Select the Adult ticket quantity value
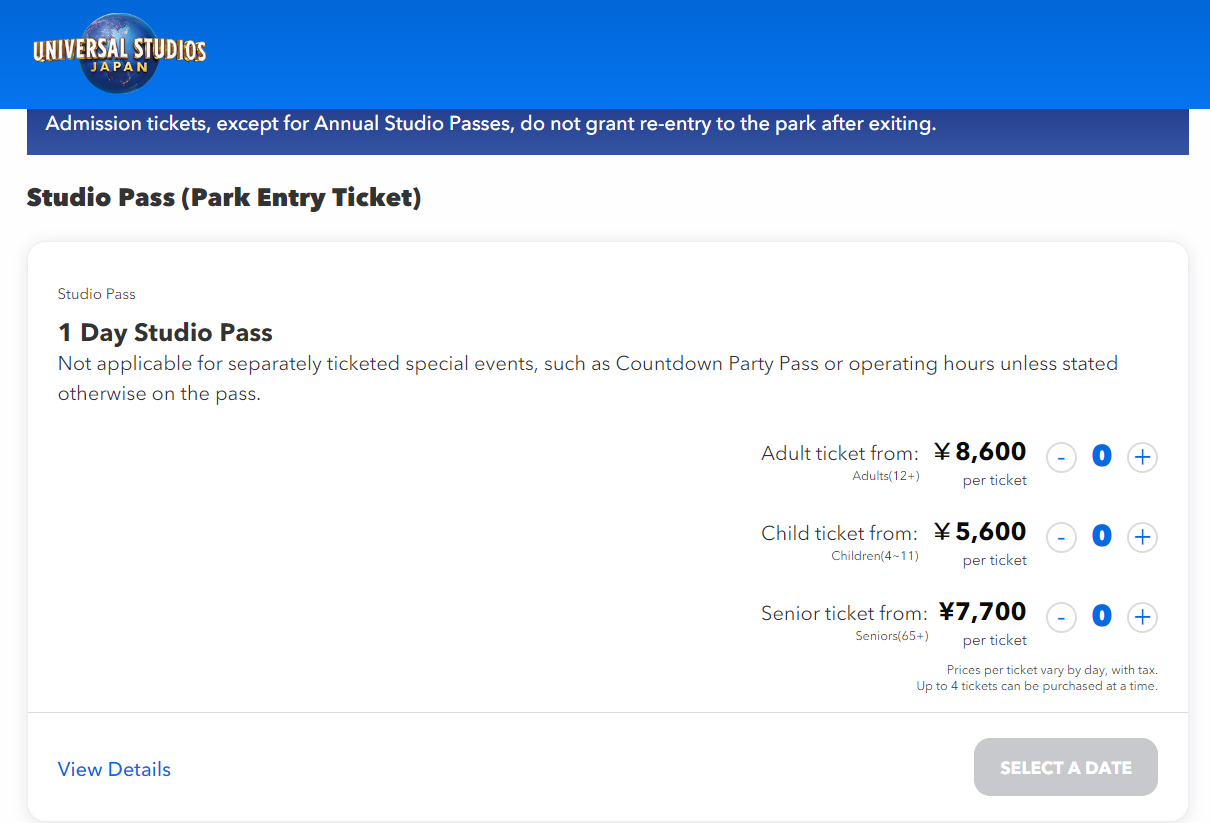The width and height of the screenshot is (1210, 823). (x=1101, y=458)
